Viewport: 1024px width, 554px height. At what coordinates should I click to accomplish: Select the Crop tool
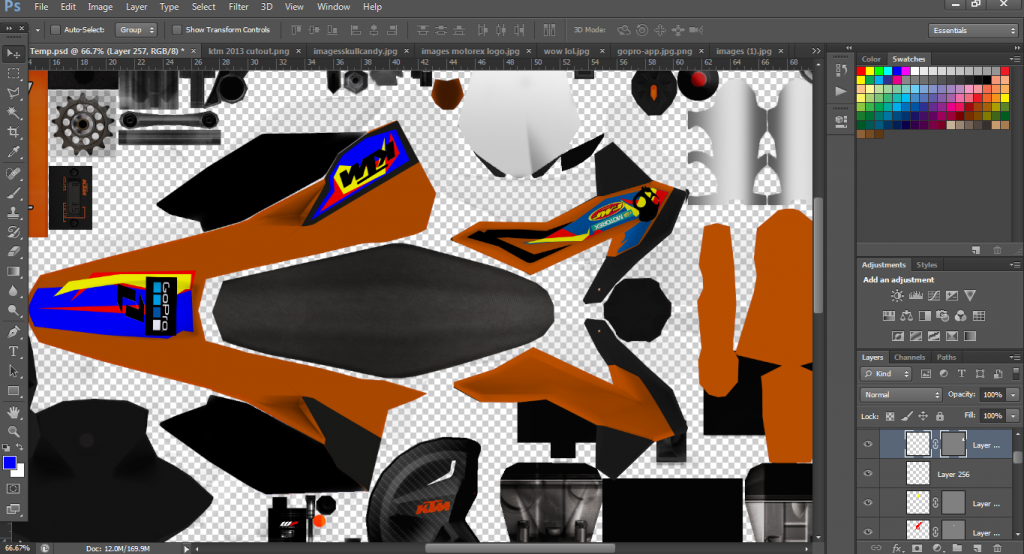tap(14, 132)
